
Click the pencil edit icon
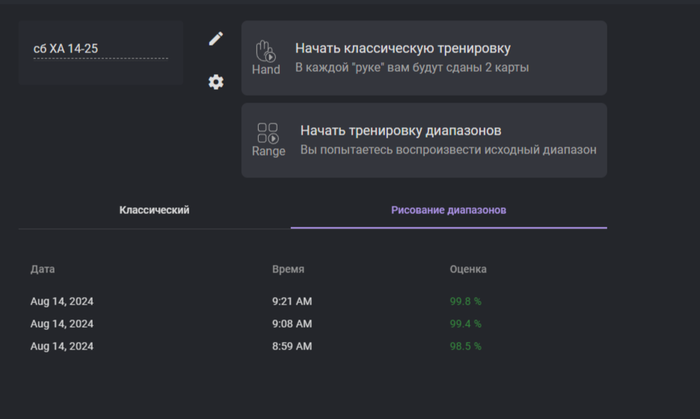[216, 39]
